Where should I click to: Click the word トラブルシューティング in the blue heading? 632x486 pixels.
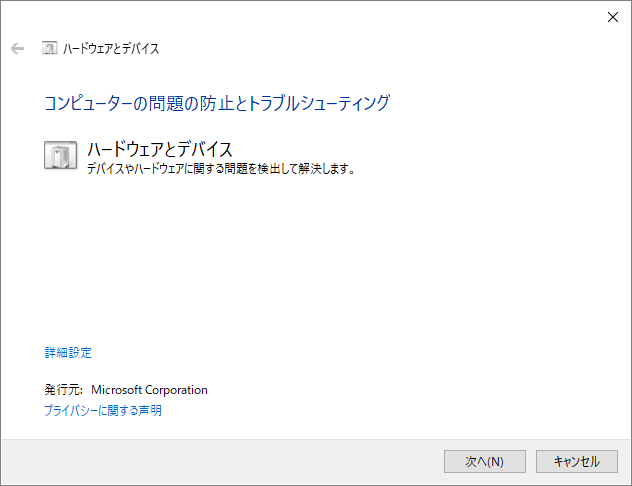pos(318,102)
